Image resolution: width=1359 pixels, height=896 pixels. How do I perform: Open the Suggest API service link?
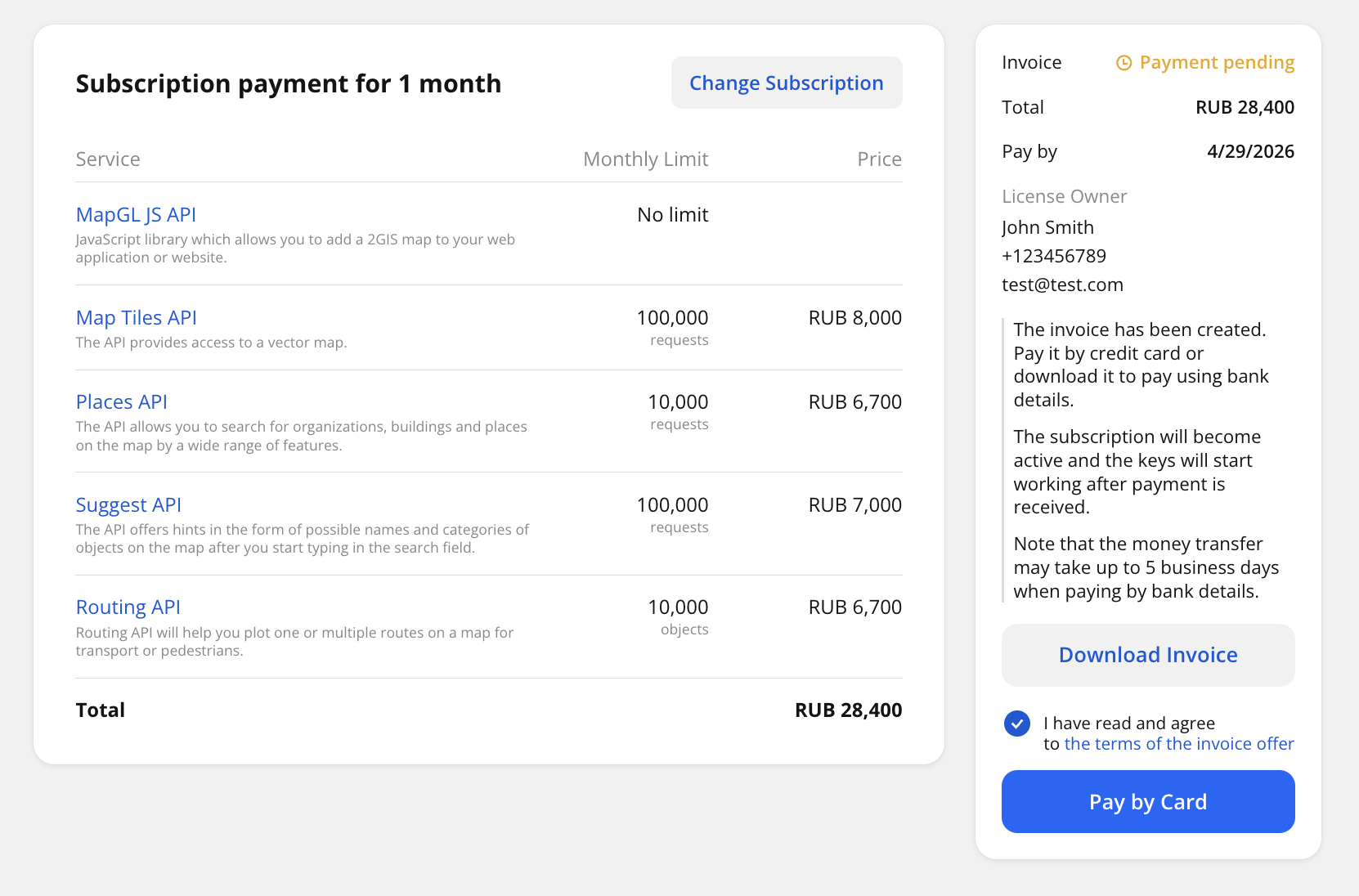coord(128,505)
